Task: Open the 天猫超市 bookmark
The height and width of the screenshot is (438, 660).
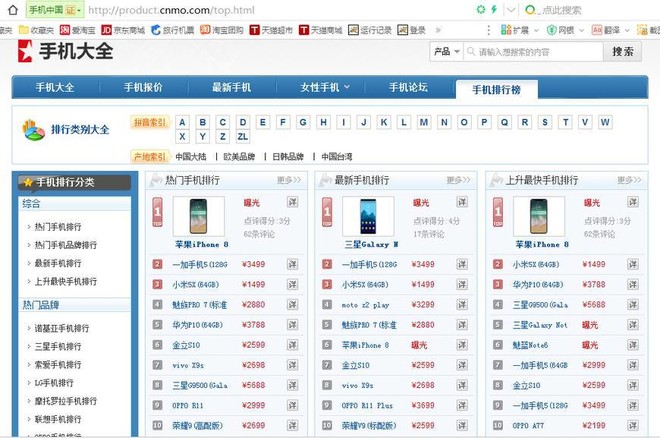Action: [271, 30]
